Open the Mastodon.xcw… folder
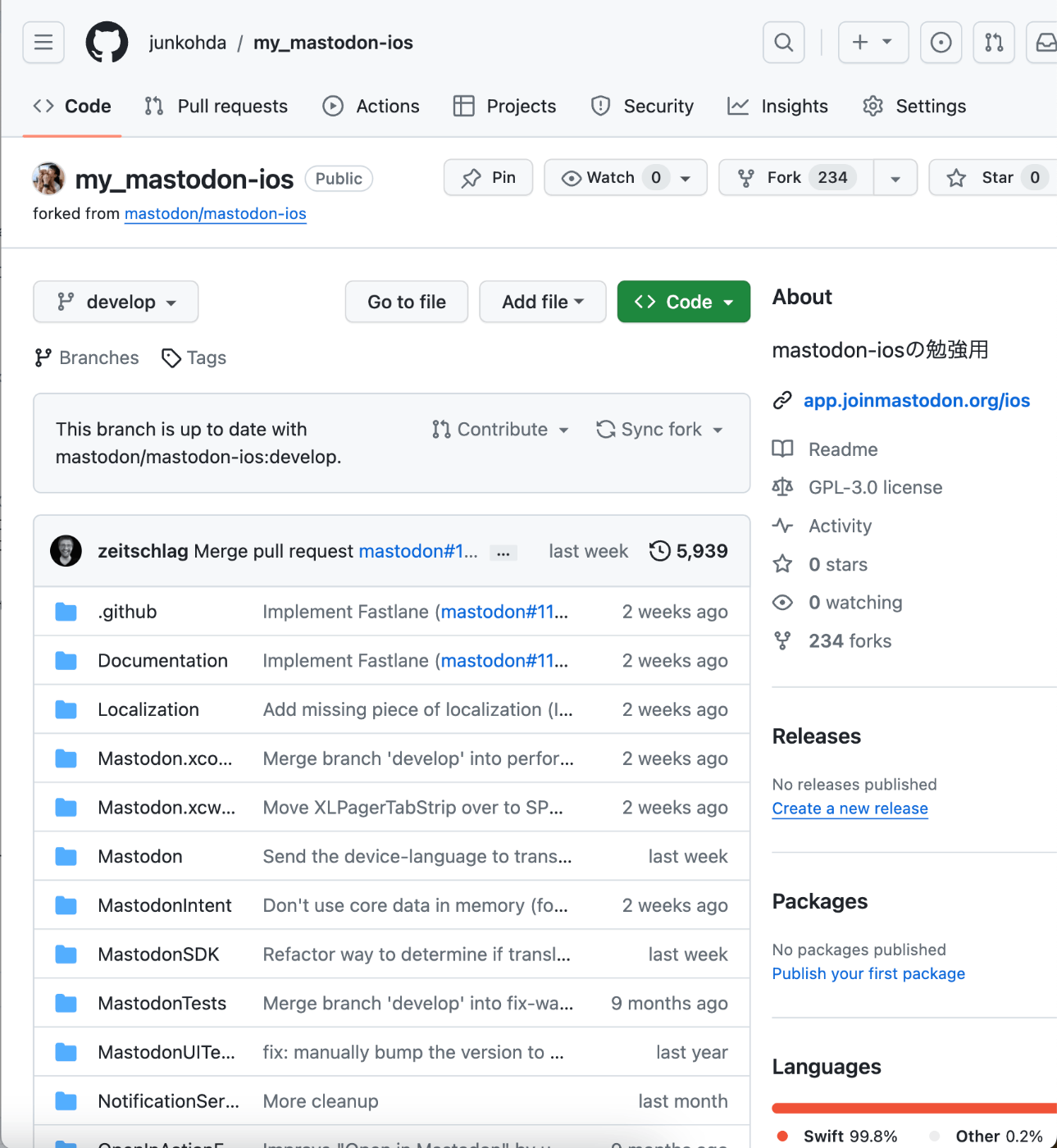Viewport: 1057px width, 1148px height. click(166, 808)
